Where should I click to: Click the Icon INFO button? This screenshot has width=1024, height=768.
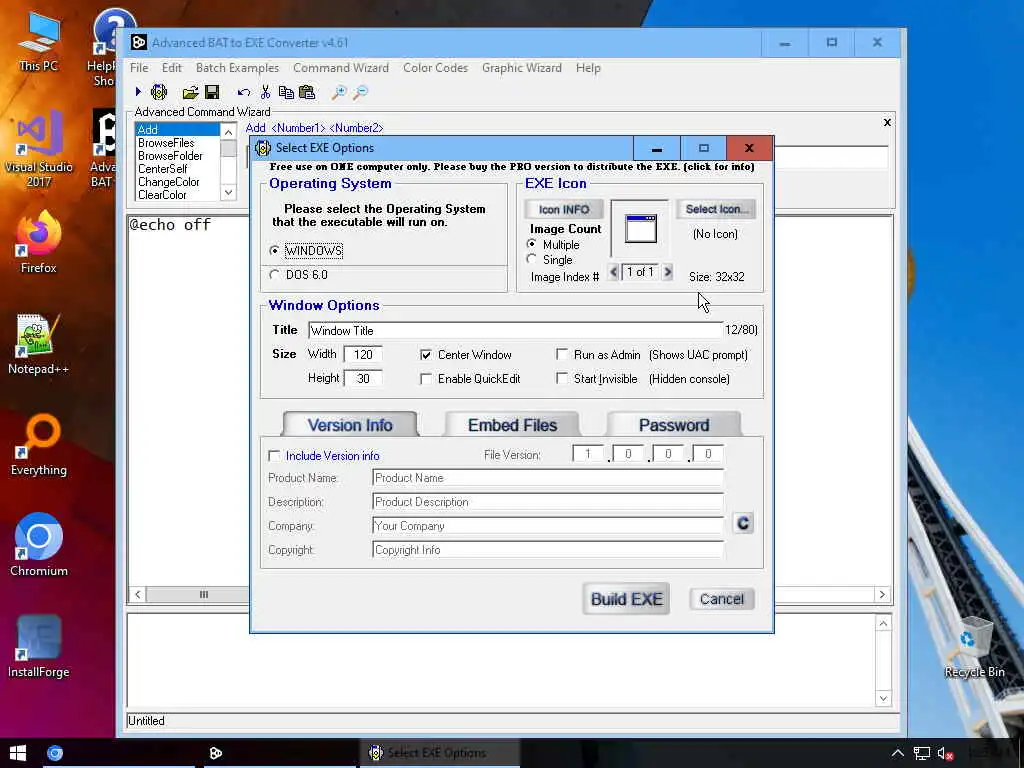click(564, 210)
